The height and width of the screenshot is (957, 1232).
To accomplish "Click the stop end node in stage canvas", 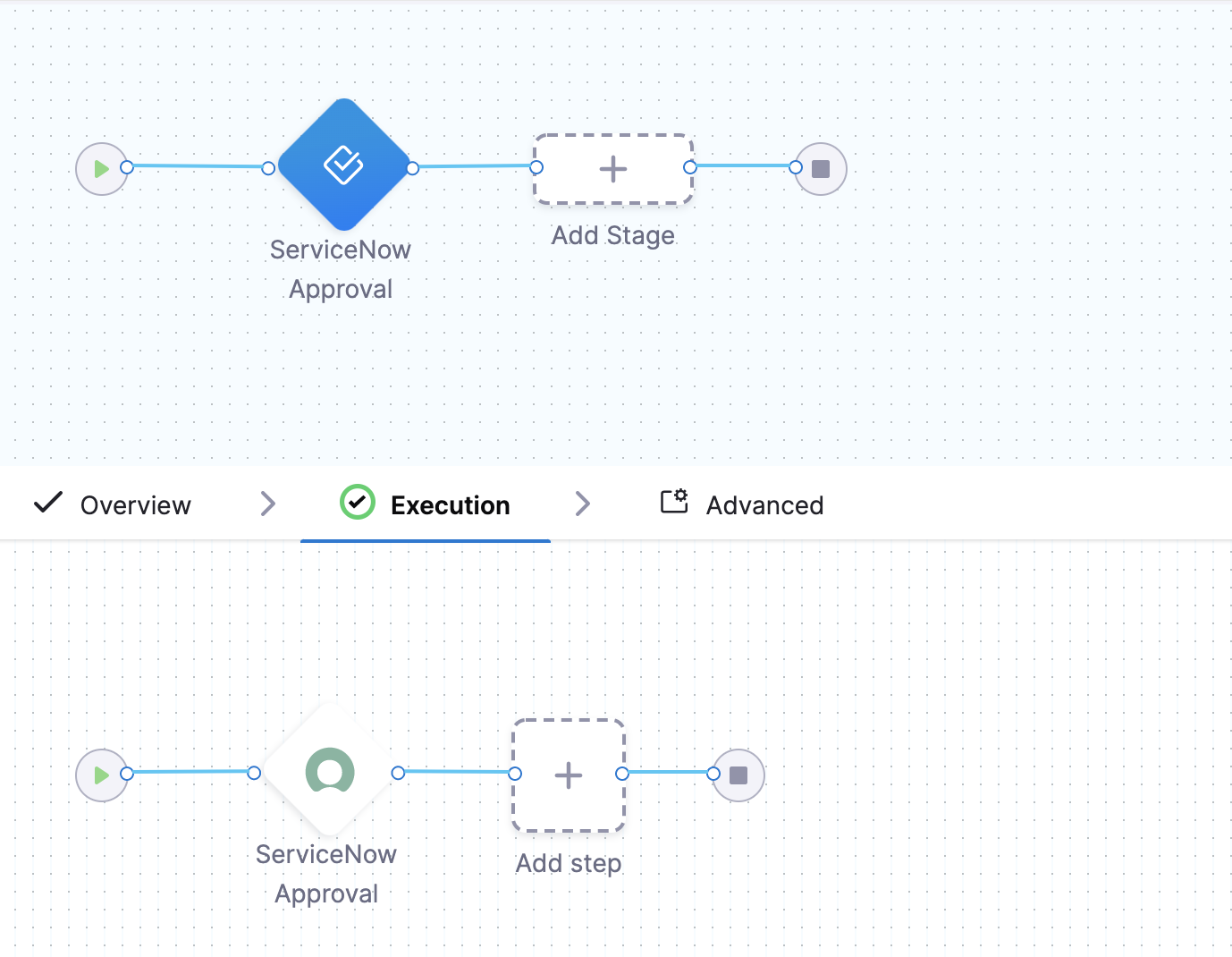I will [821, 169].
